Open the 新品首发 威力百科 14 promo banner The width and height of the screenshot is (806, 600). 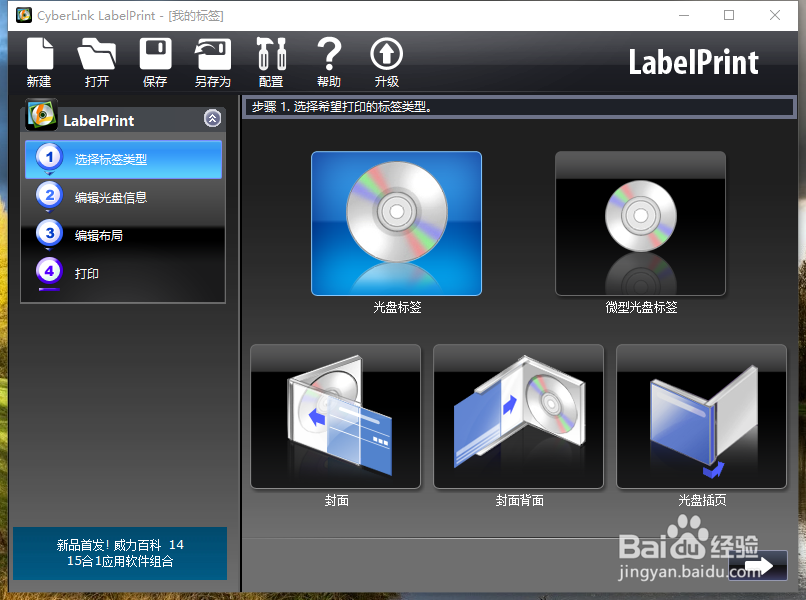[x=120, y=553]
